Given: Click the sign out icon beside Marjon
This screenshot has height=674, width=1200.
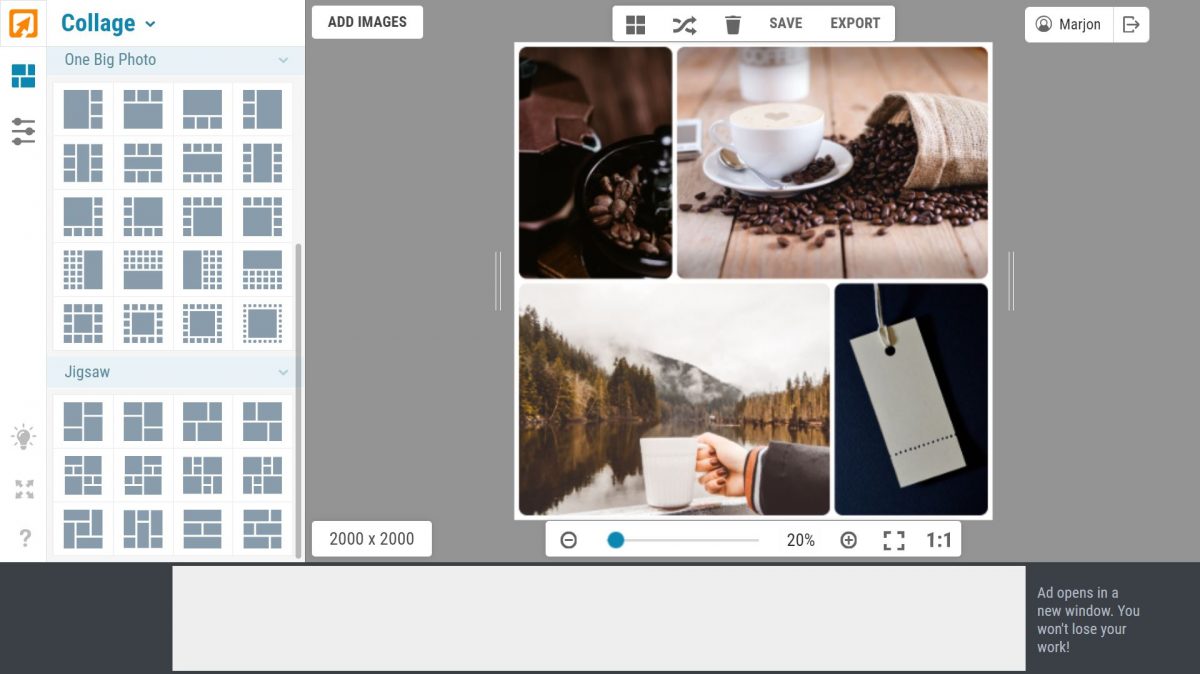Looking at the screenshot, I should coord(1131,24).
